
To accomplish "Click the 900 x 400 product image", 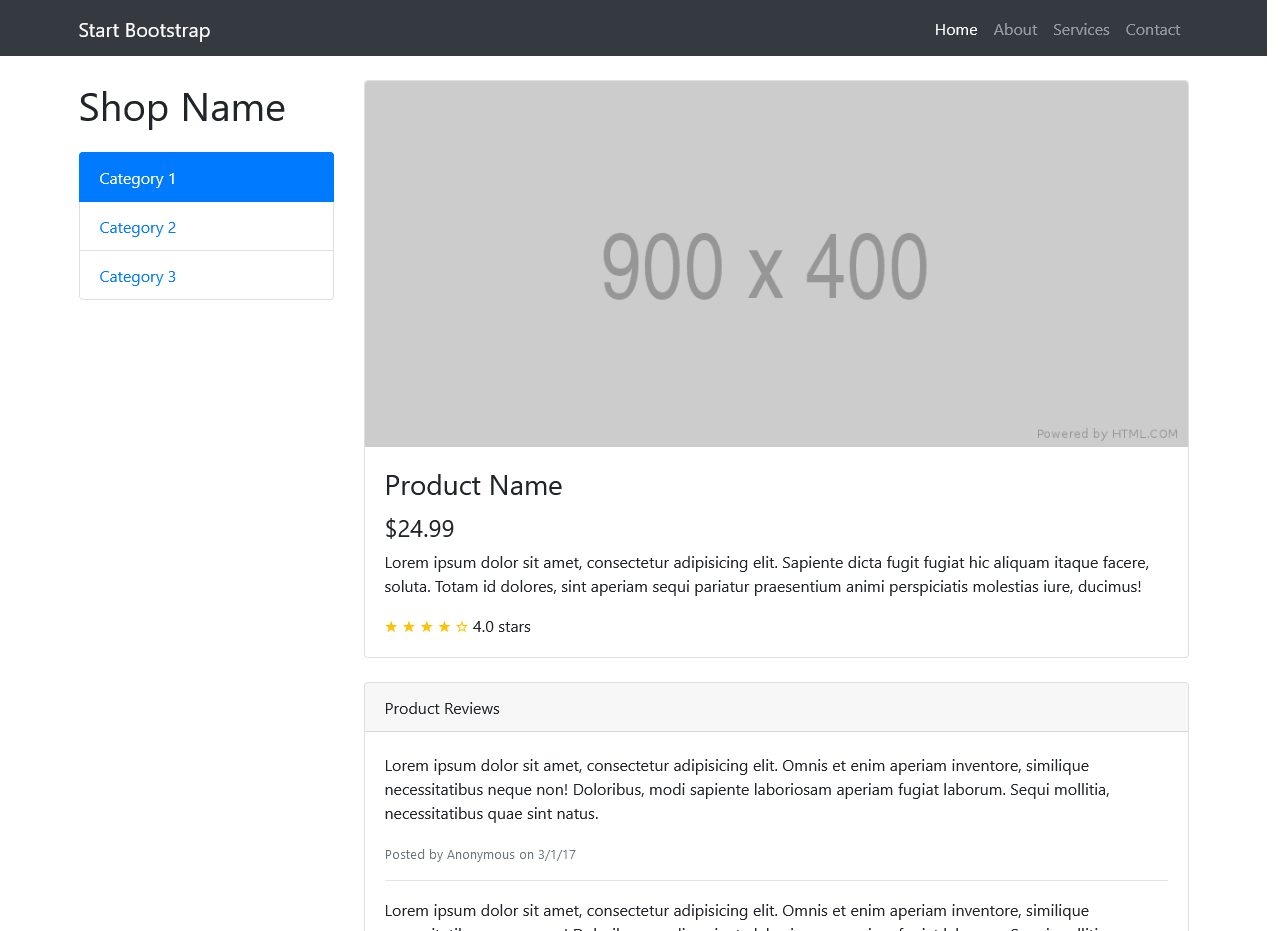I will click(x=776, y=264).
